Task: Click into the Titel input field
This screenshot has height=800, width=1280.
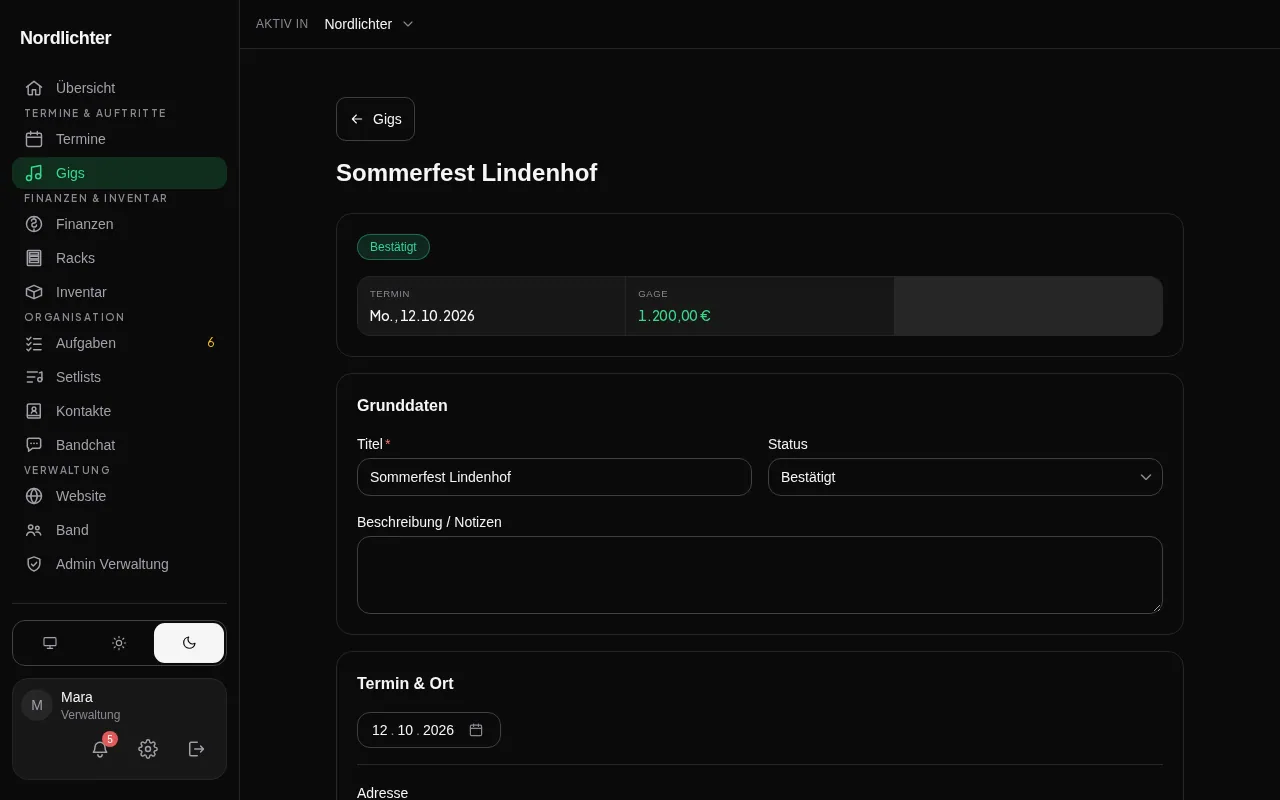Action: point(554,477)
